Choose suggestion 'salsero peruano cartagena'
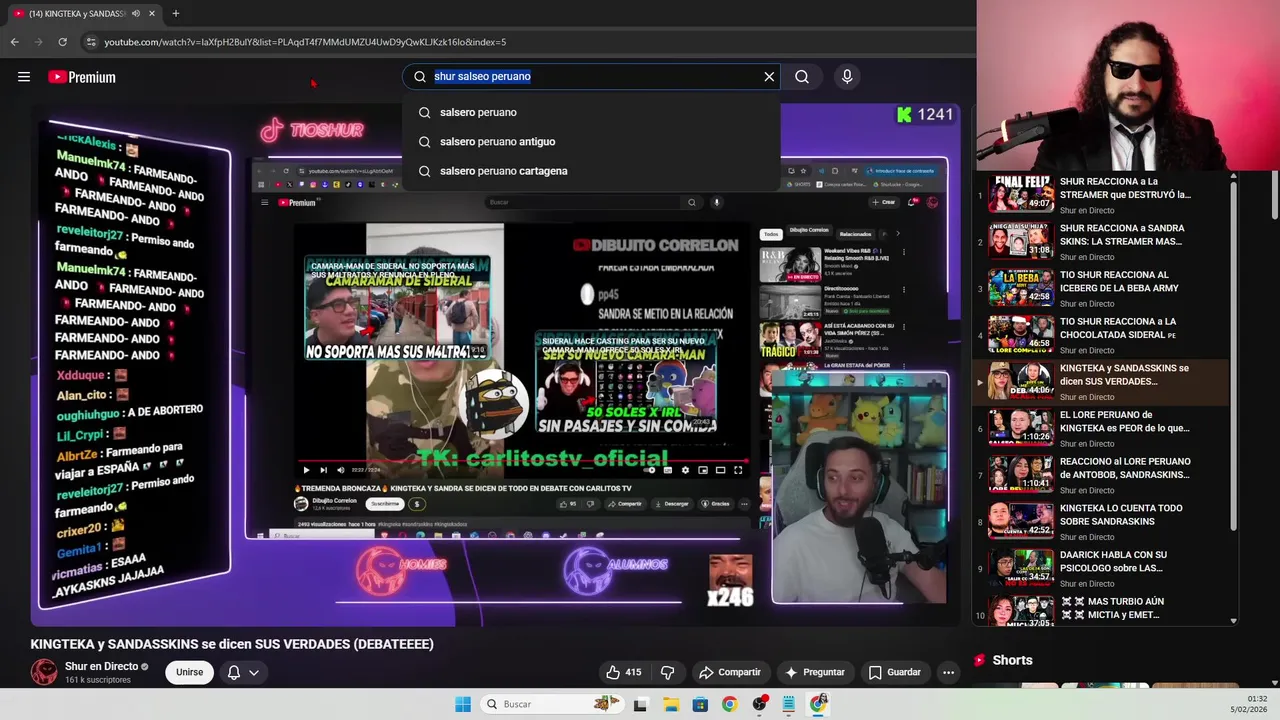This screenshot has width=1280, height=720. [591, 171]
